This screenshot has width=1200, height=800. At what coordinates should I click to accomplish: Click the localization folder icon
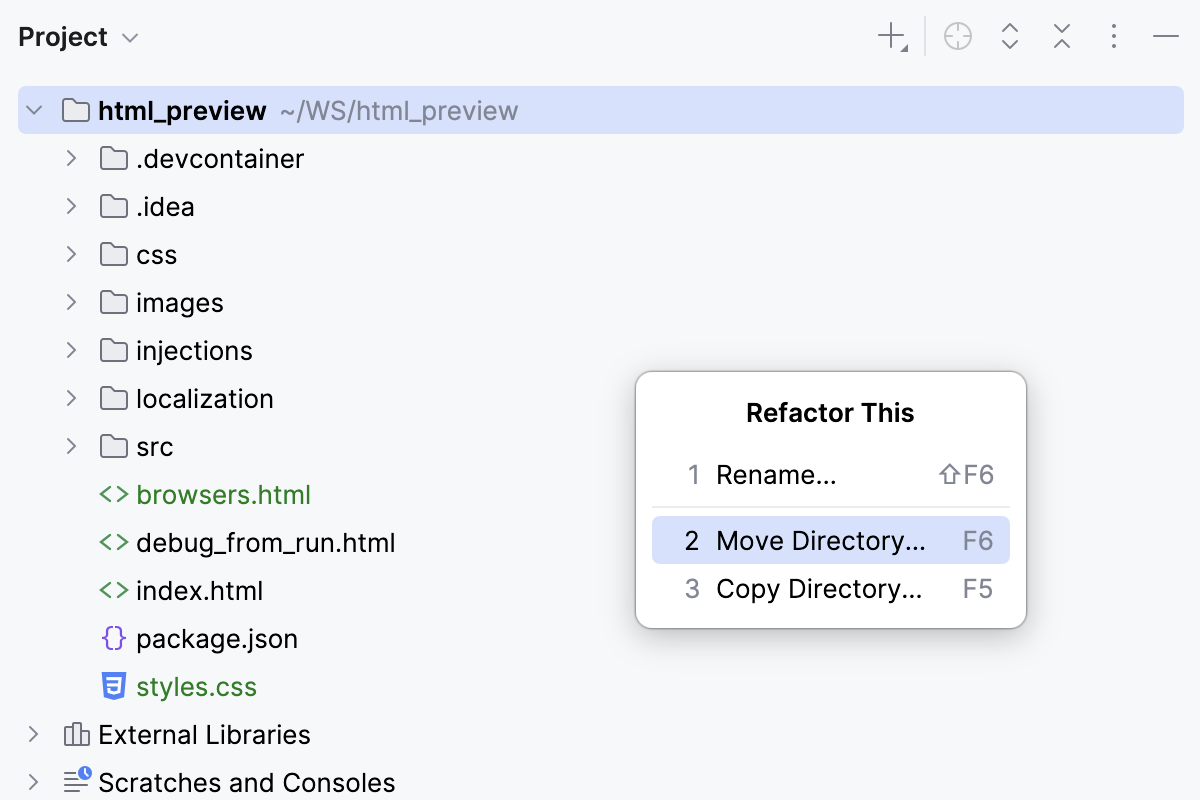[x=114, y=398]
